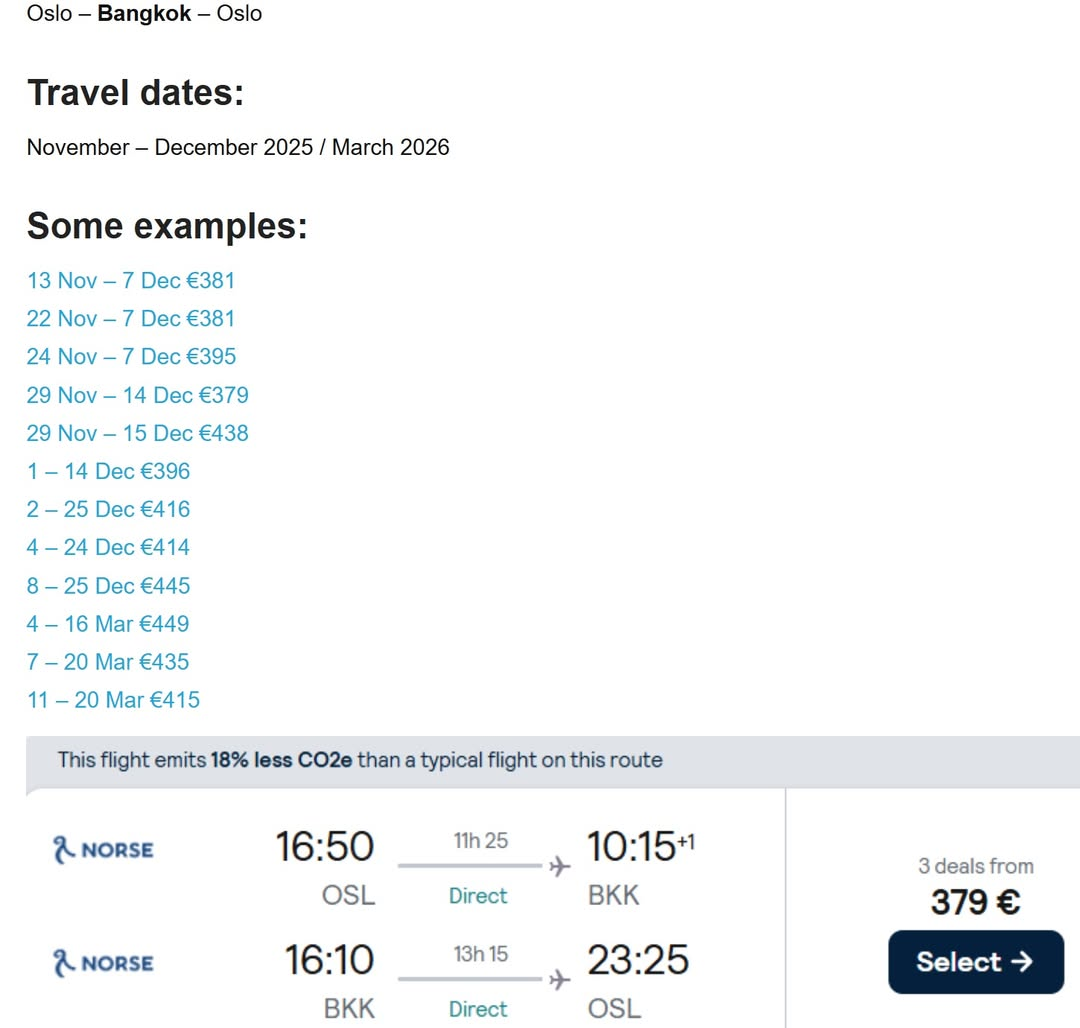Click the 24 Nov – 7 Dec €395 link

[131, 357]
